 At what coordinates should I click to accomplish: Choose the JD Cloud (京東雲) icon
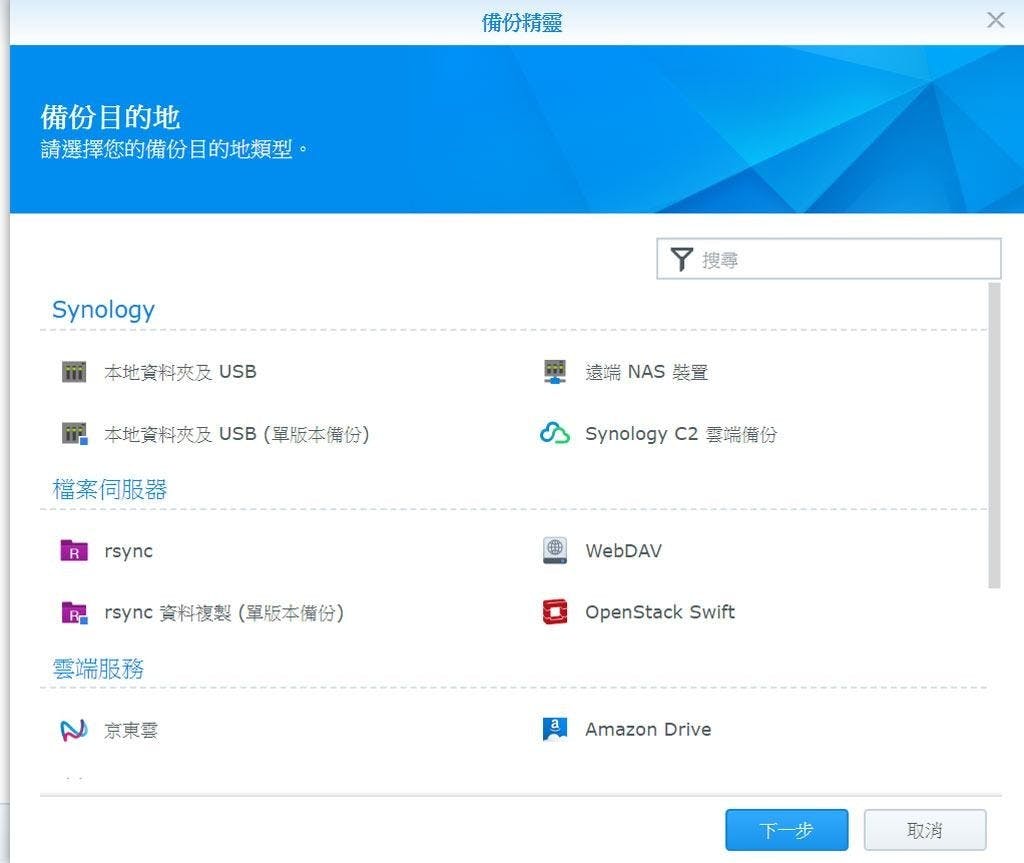74,730
